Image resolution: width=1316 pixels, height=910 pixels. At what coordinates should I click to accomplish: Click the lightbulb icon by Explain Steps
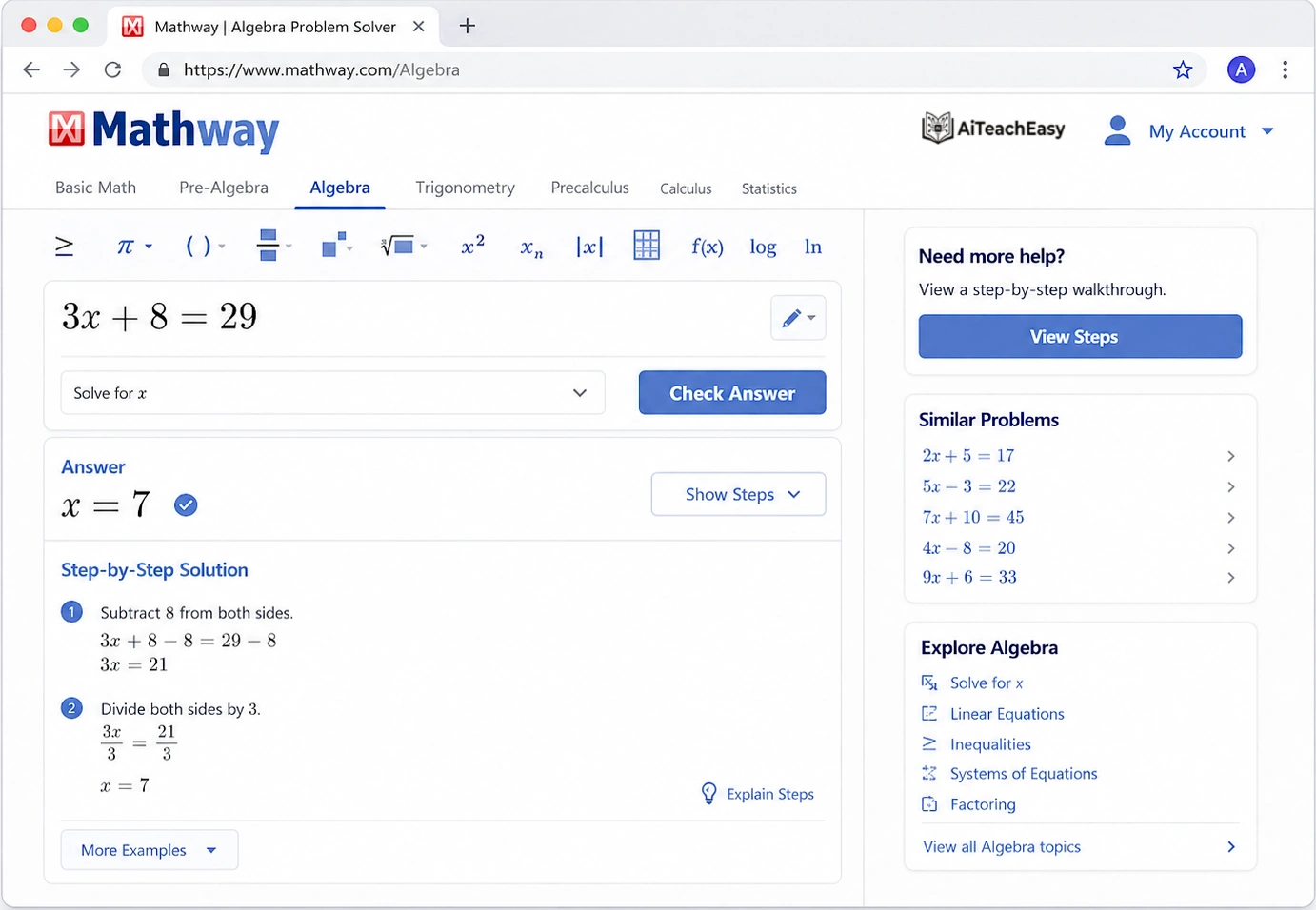point(708,794)
